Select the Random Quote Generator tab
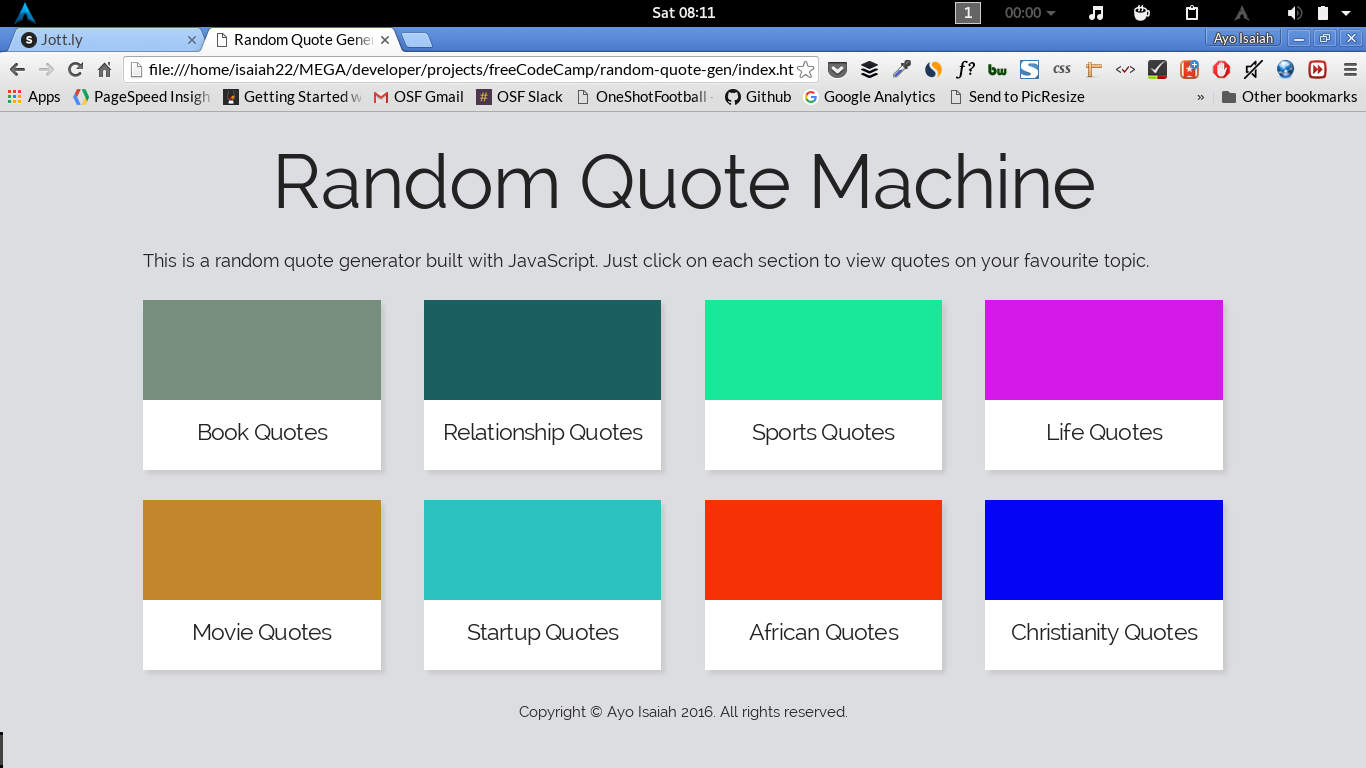The width and height of the screenshot is (1366, 768). pos(300,40)
